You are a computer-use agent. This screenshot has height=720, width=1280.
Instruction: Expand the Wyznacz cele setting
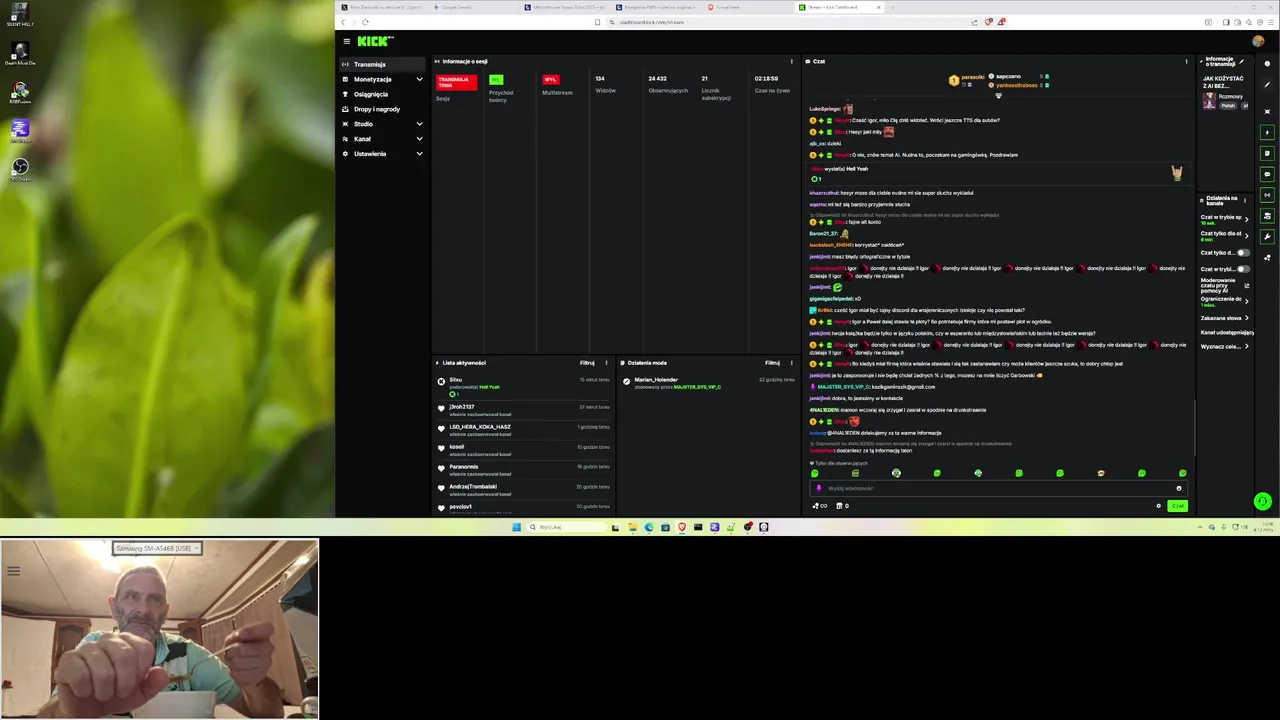[x=1224, y=346]
